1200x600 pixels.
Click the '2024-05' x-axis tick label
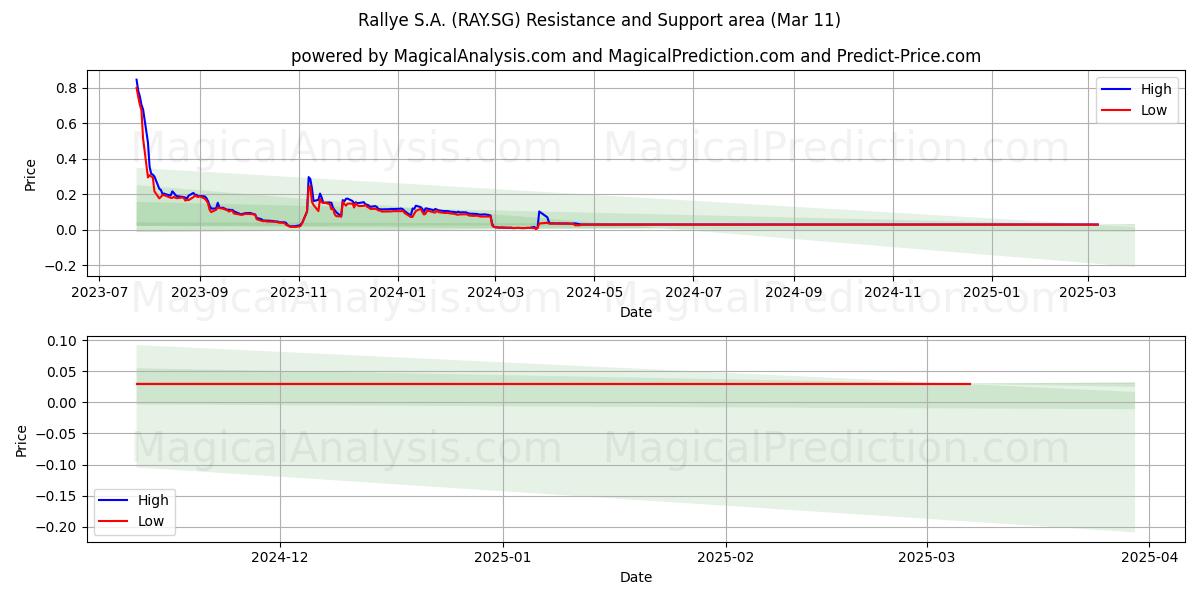tap(594, 292)
